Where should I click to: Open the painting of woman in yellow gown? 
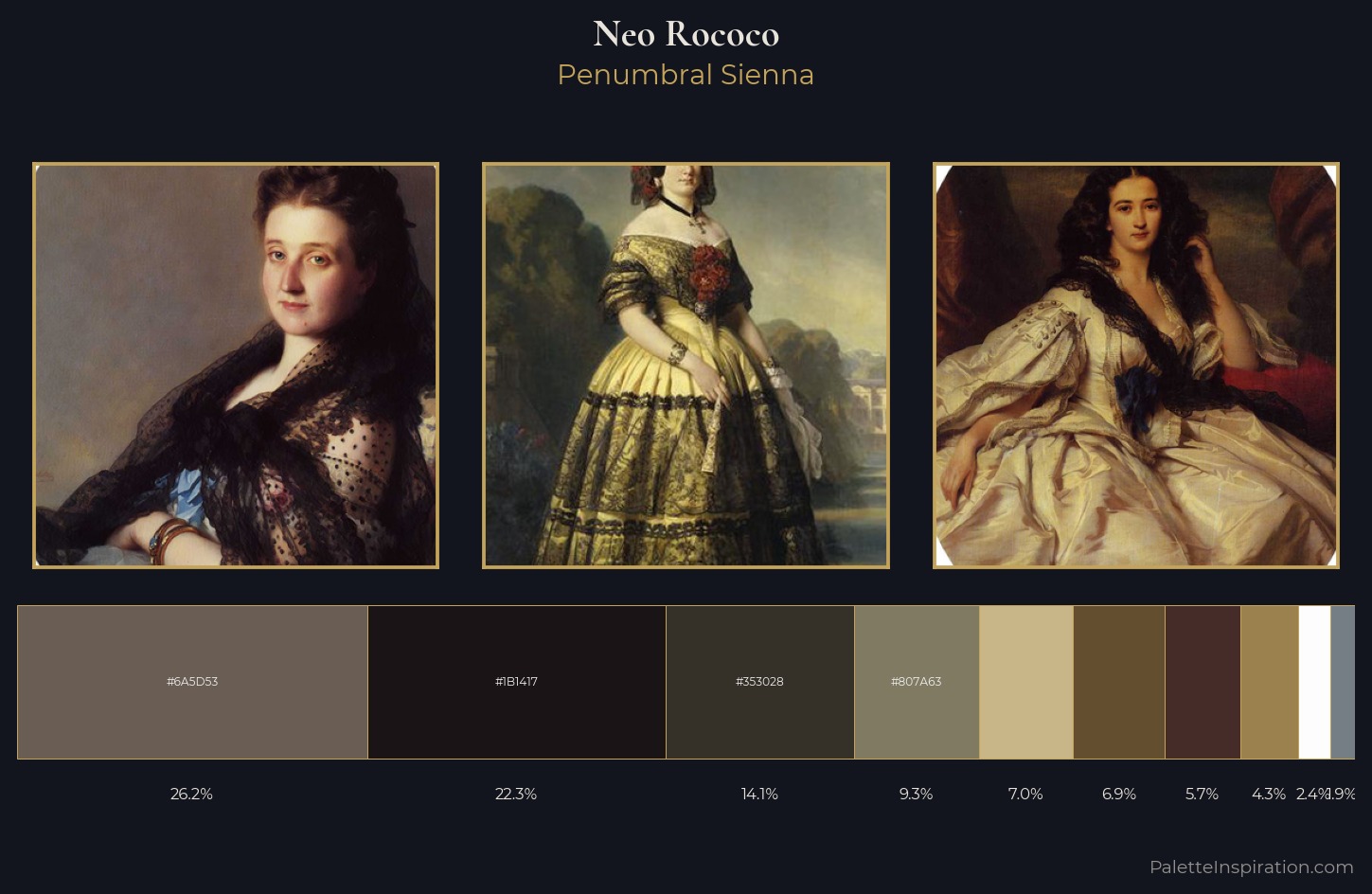pyautogui.click(x=686, y=366)
